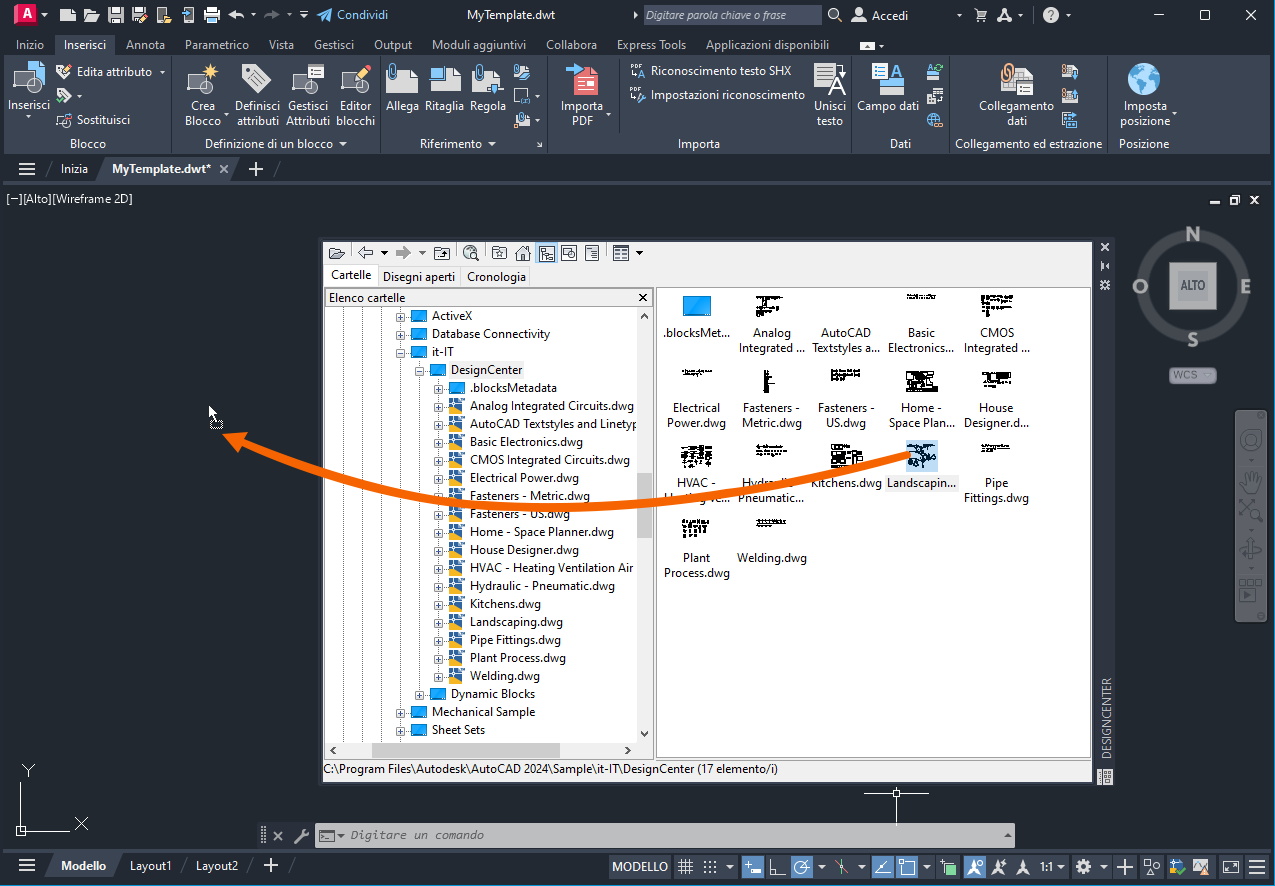Close the Elenco cartelle tree pane
Screen dimensions: 1275x886
(643, 297)
